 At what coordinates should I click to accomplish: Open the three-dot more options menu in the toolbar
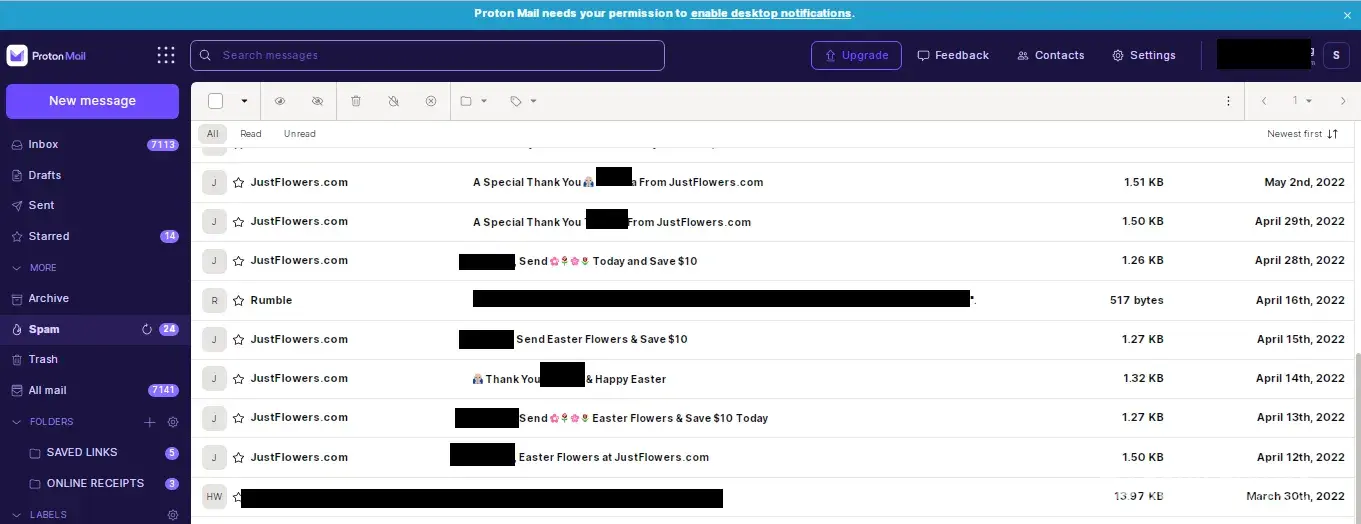pyautogui.click(x=1228, y=101)
